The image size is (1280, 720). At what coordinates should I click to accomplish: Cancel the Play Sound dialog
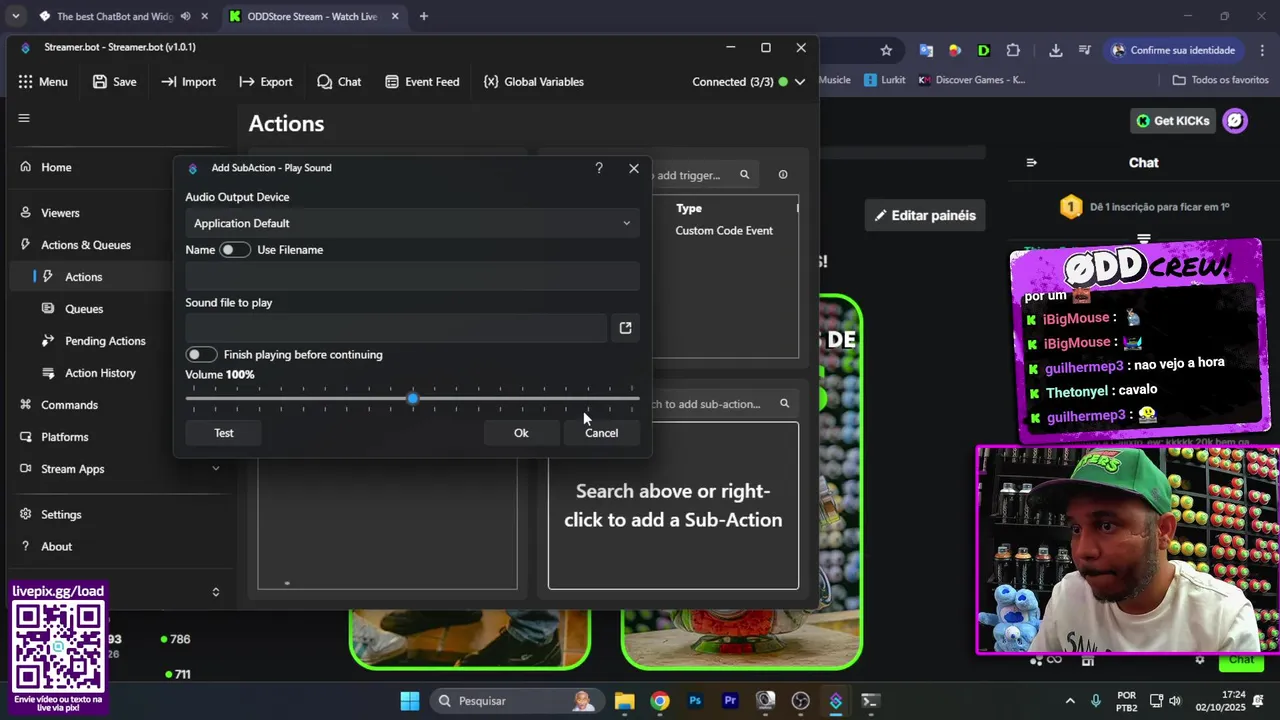[601, 433]
